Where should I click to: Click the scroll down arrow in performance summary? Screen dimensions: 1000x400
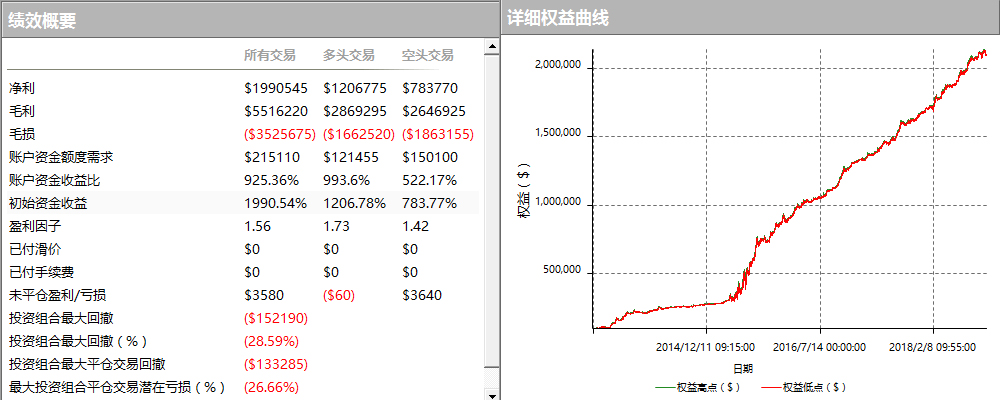(491, 394)
